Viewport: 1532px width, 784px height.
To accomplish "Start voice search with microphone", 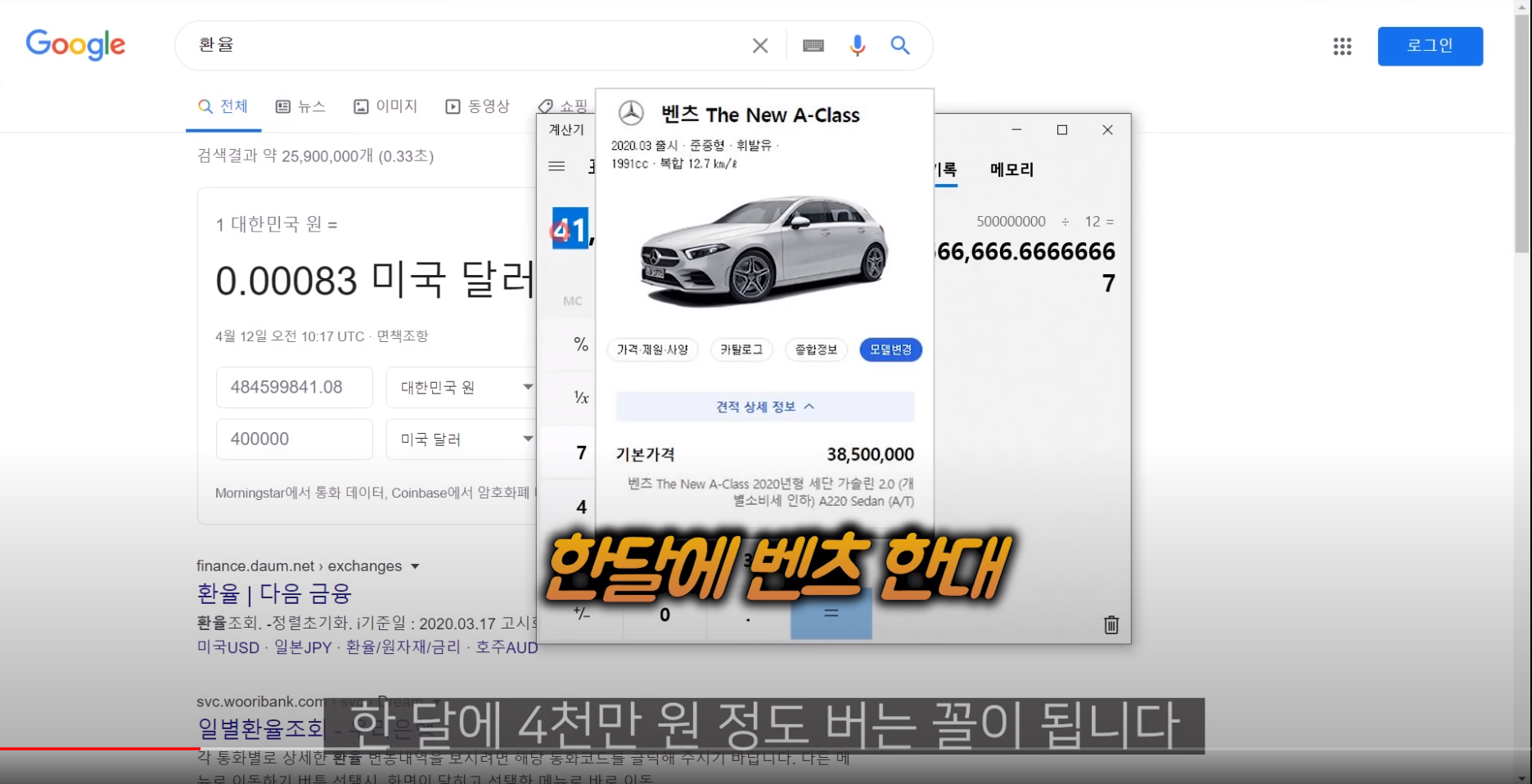I will coord(857,46).
